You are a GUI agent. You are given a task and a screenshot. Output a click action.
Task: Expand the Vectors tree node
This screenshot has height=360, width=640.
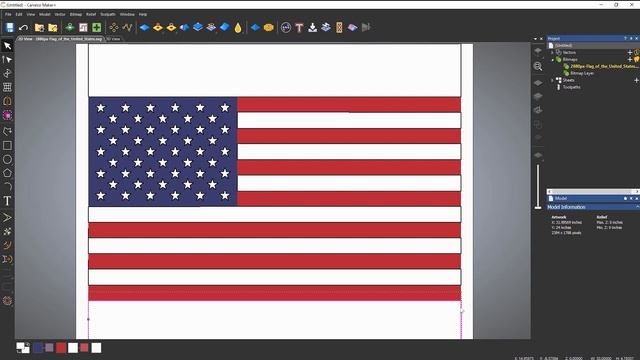552,53
